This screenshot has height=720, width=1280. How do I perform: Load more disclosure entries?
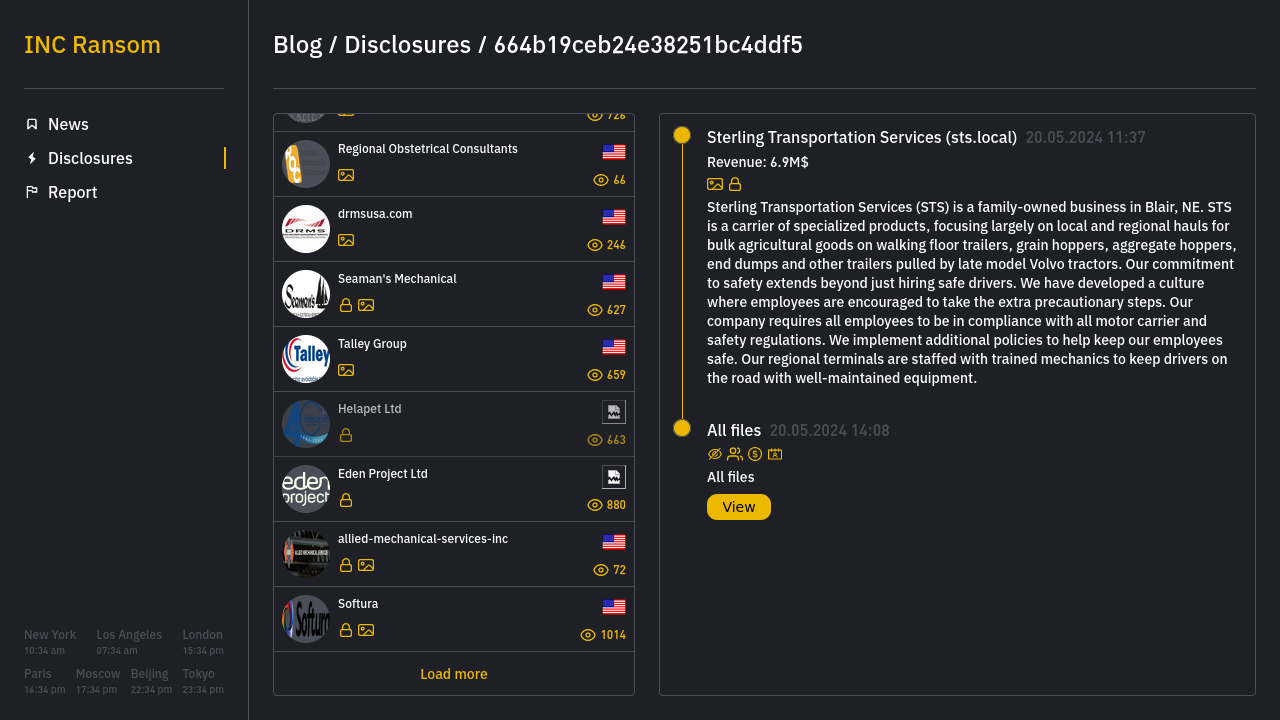453,674
